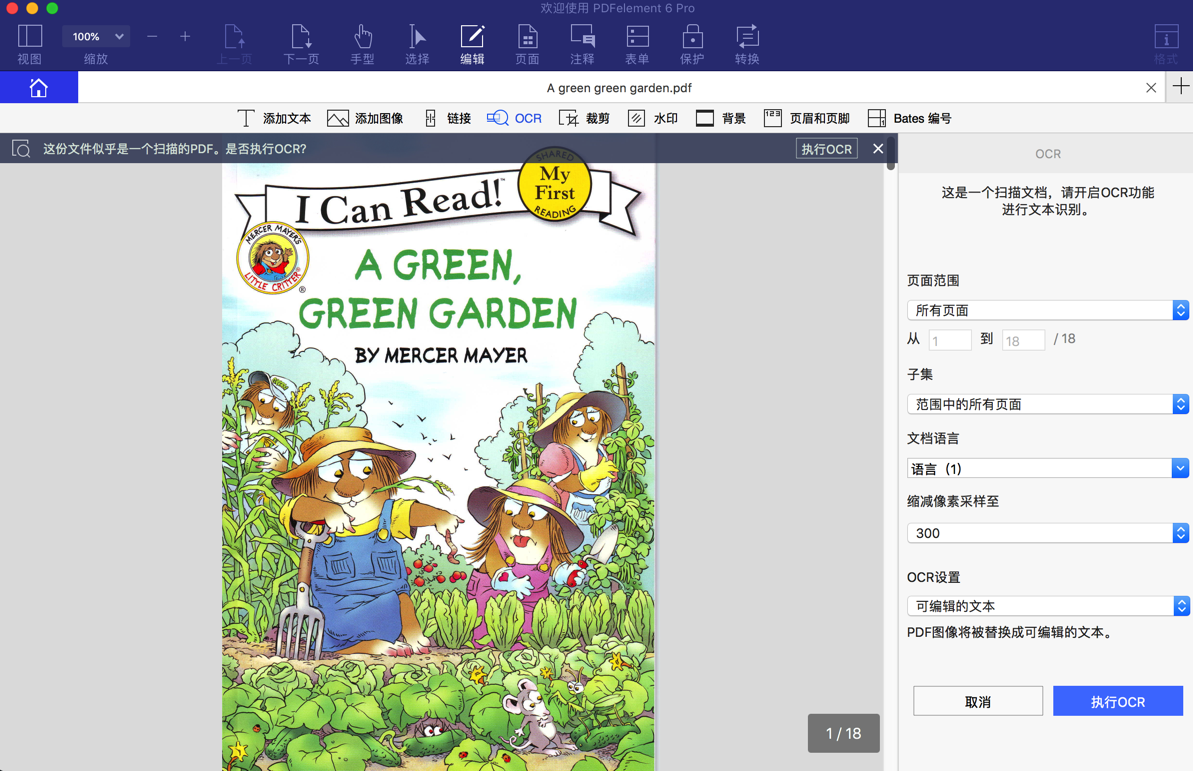Viewport: 1193px width, 771px height.
Task: Choose the 裁剪 crop tool
Action: [584, 118]
